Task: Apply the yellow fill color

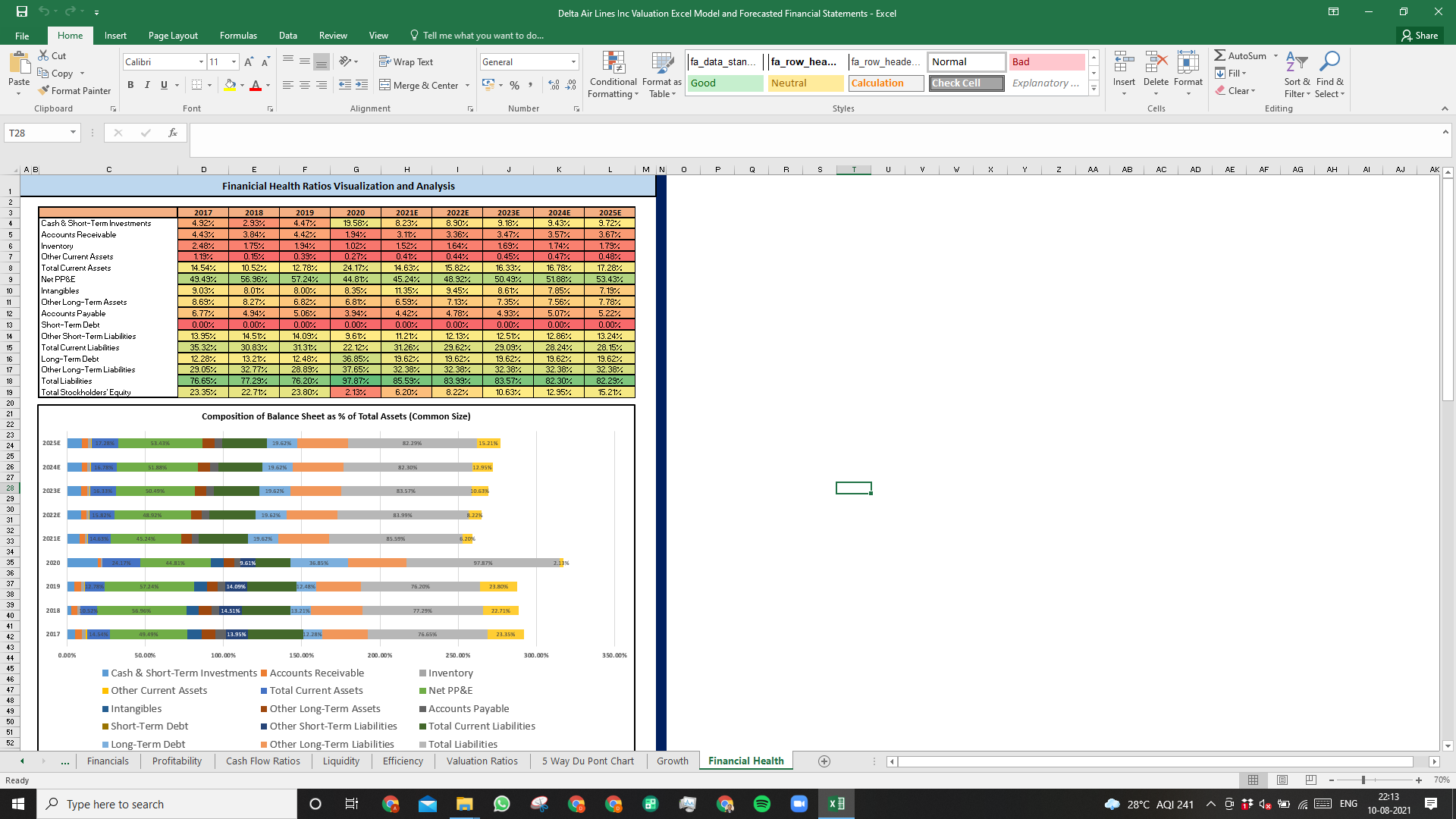Action: click(x=230, y=85)
